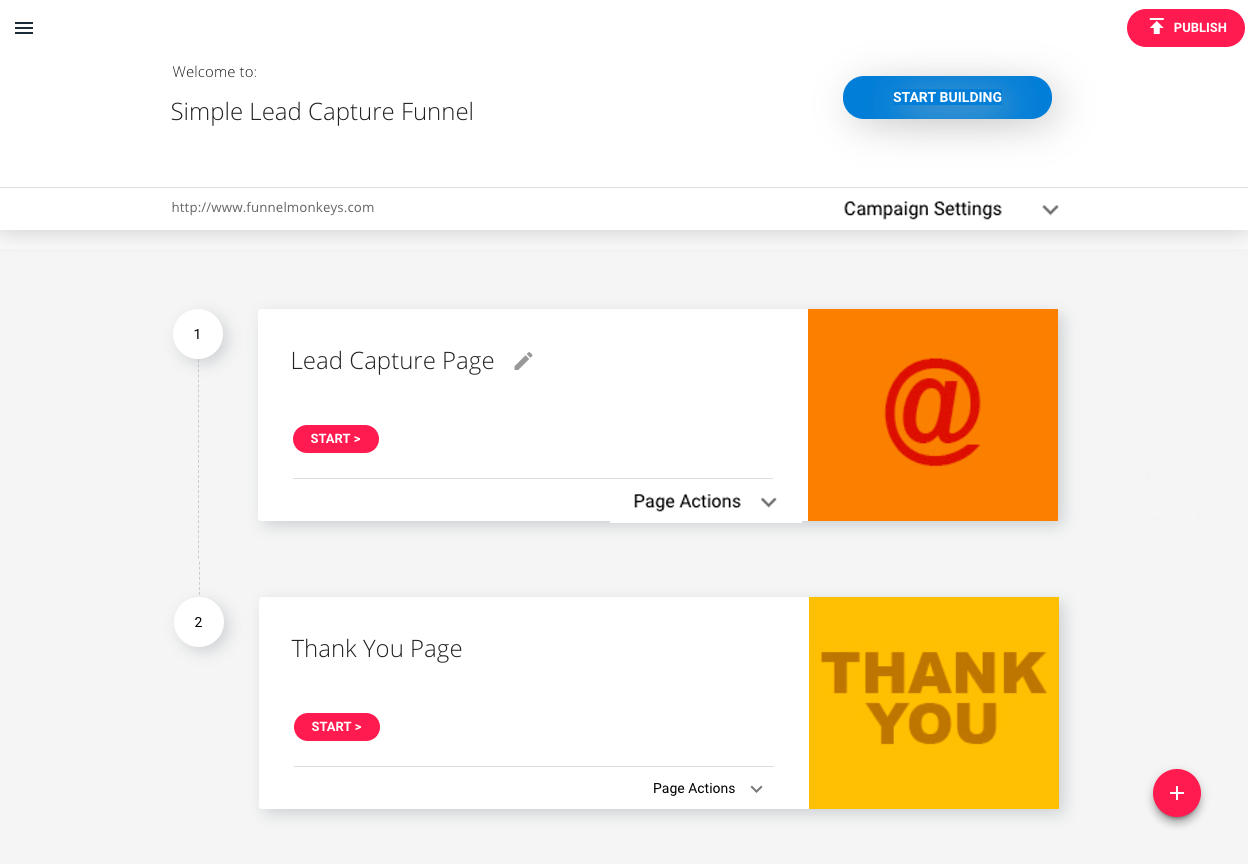Click the Start Building button
The height and width of the screenshot is (864, 1248).
[947, 97]
